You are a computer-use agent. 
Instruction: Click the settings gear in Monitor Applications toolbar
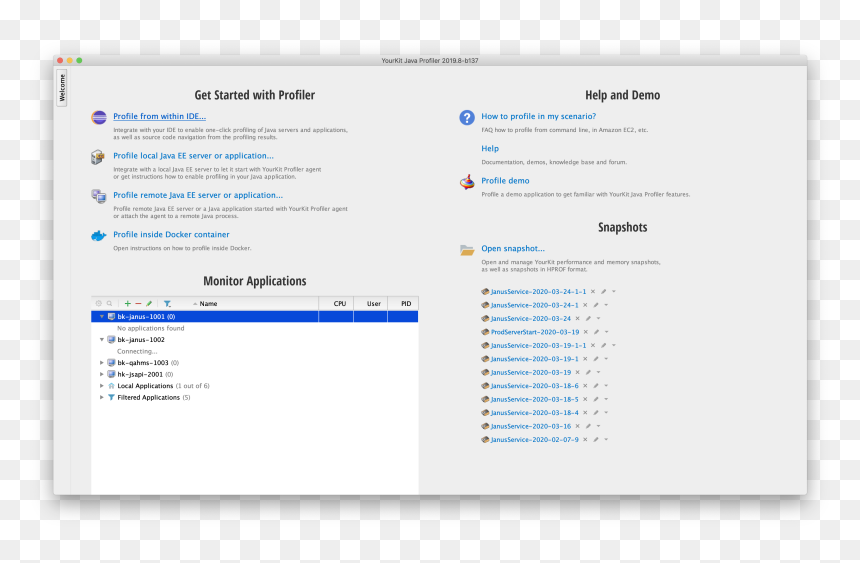(x=99, y=303)
